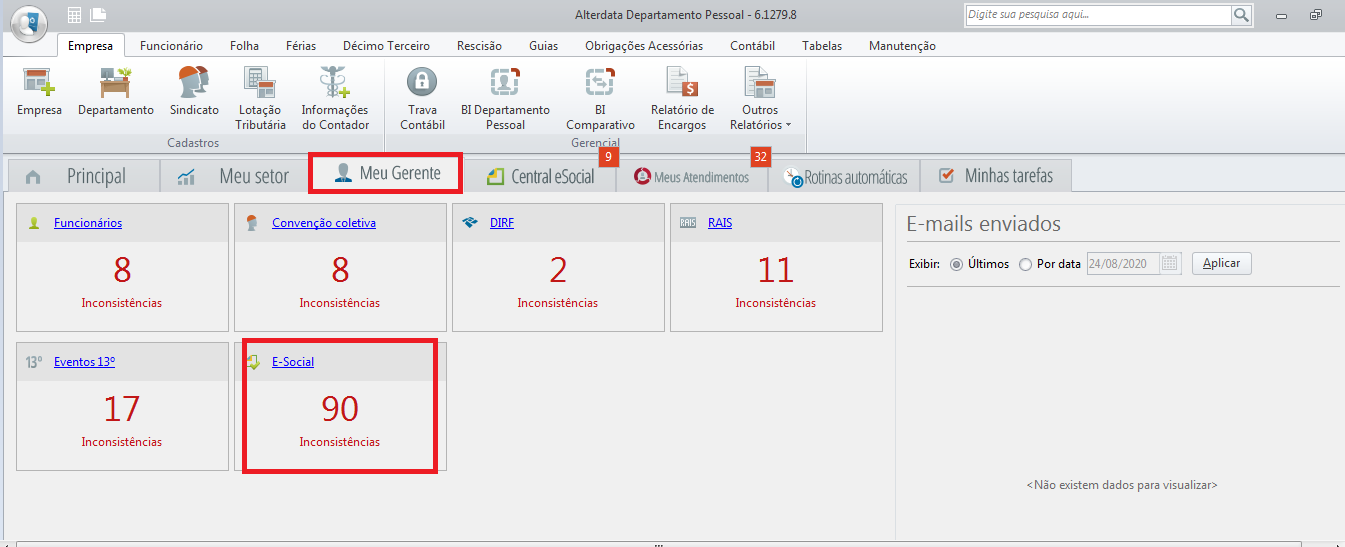Launch BI Comparativo

pos(600,98)
